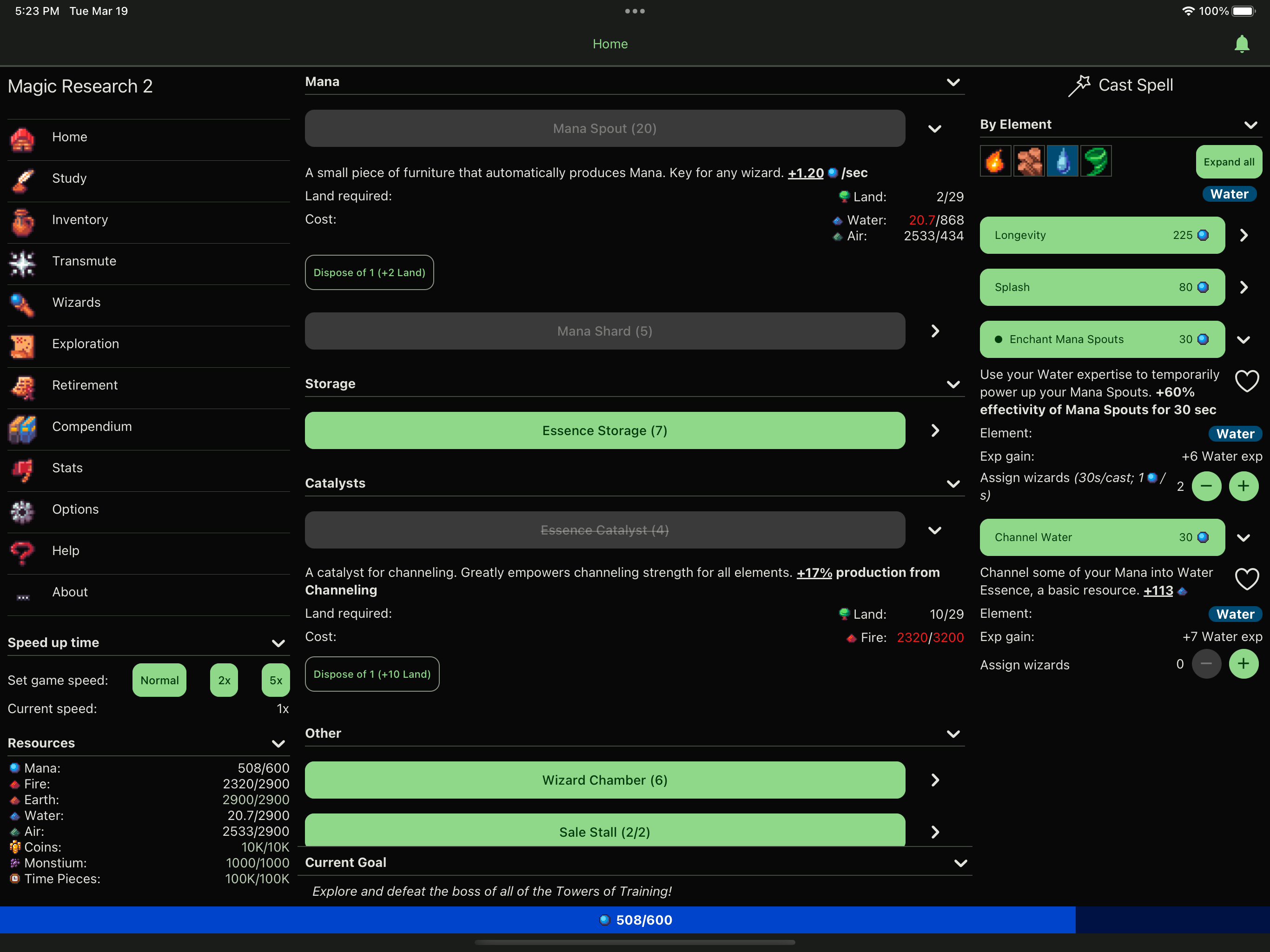The height and width of the screenshot is (952, 1270).
Task: Collapse Enchant Mana Spouts details
Action: pyautogui.click(x=1244, y=339)
